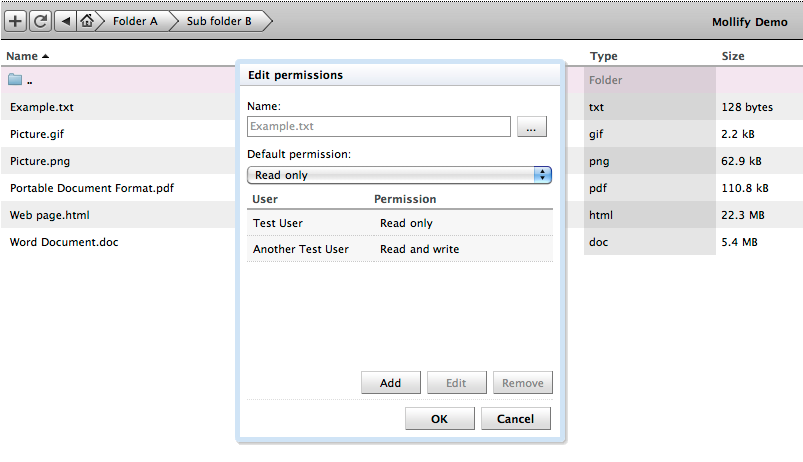Navigate to Folder A breadcrumb
803x462 pixels.
135,21
